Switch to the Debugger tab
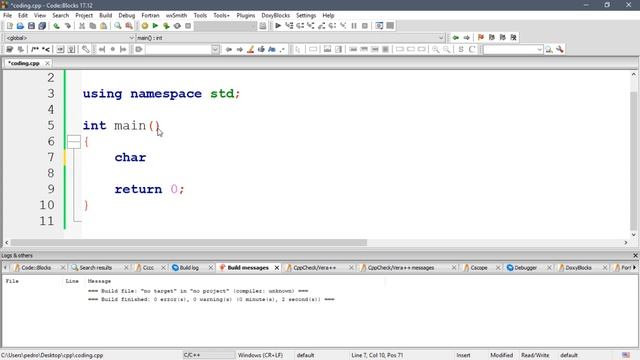The height and width of the screenshot is (360, 640). pos(525,268)
